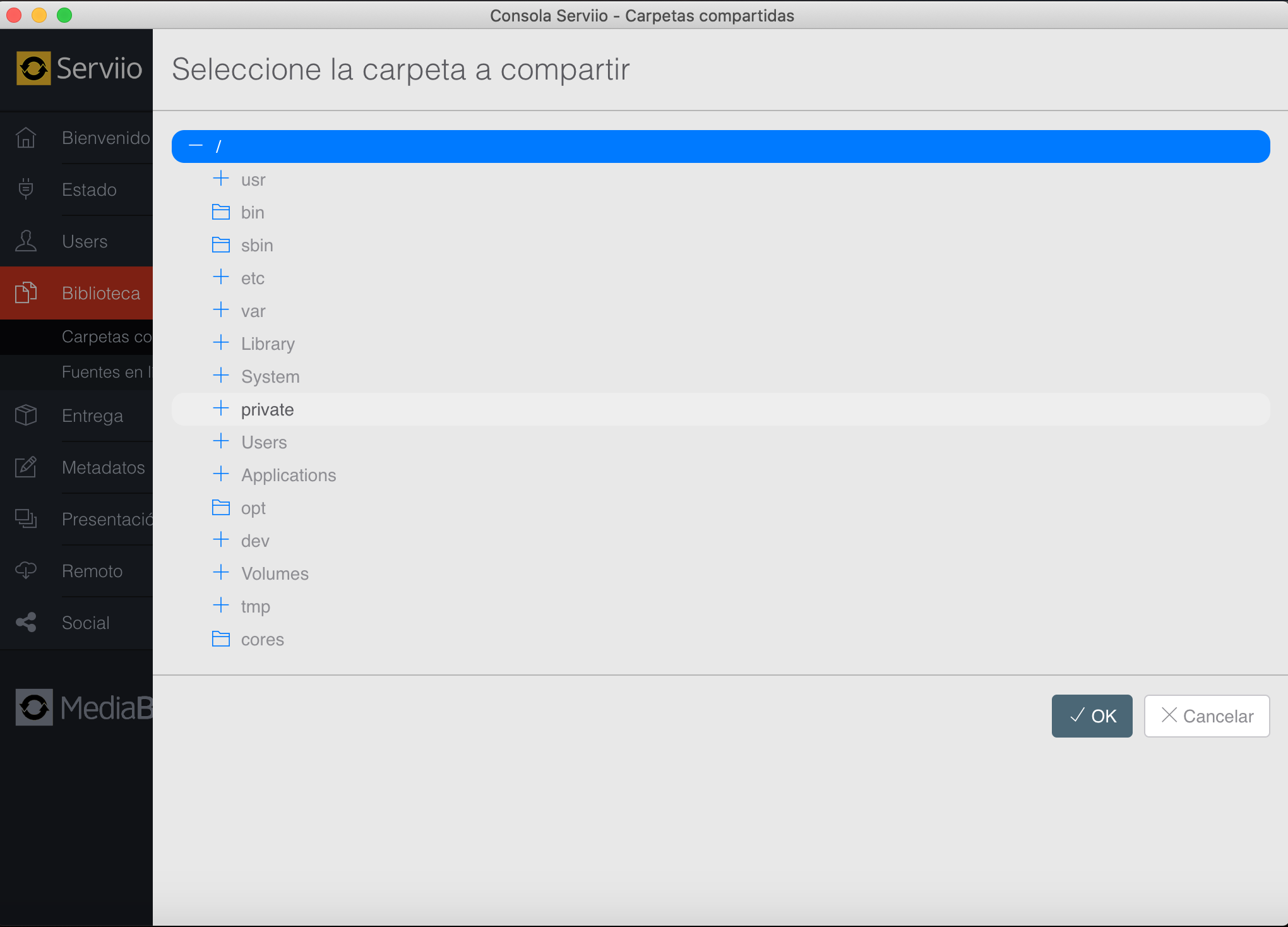
Task: Confirm selection with OK button
Action: 1092,714
